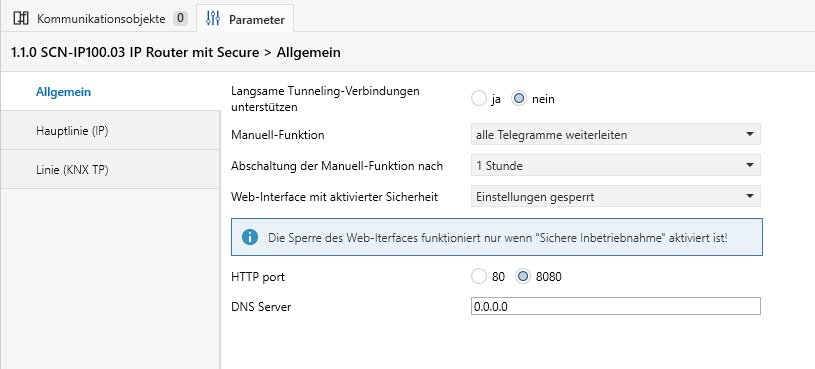Set HTTP port to 8080
Image resolution: width=815 pixels, height=369 pixels.
[x=522, y=277]
